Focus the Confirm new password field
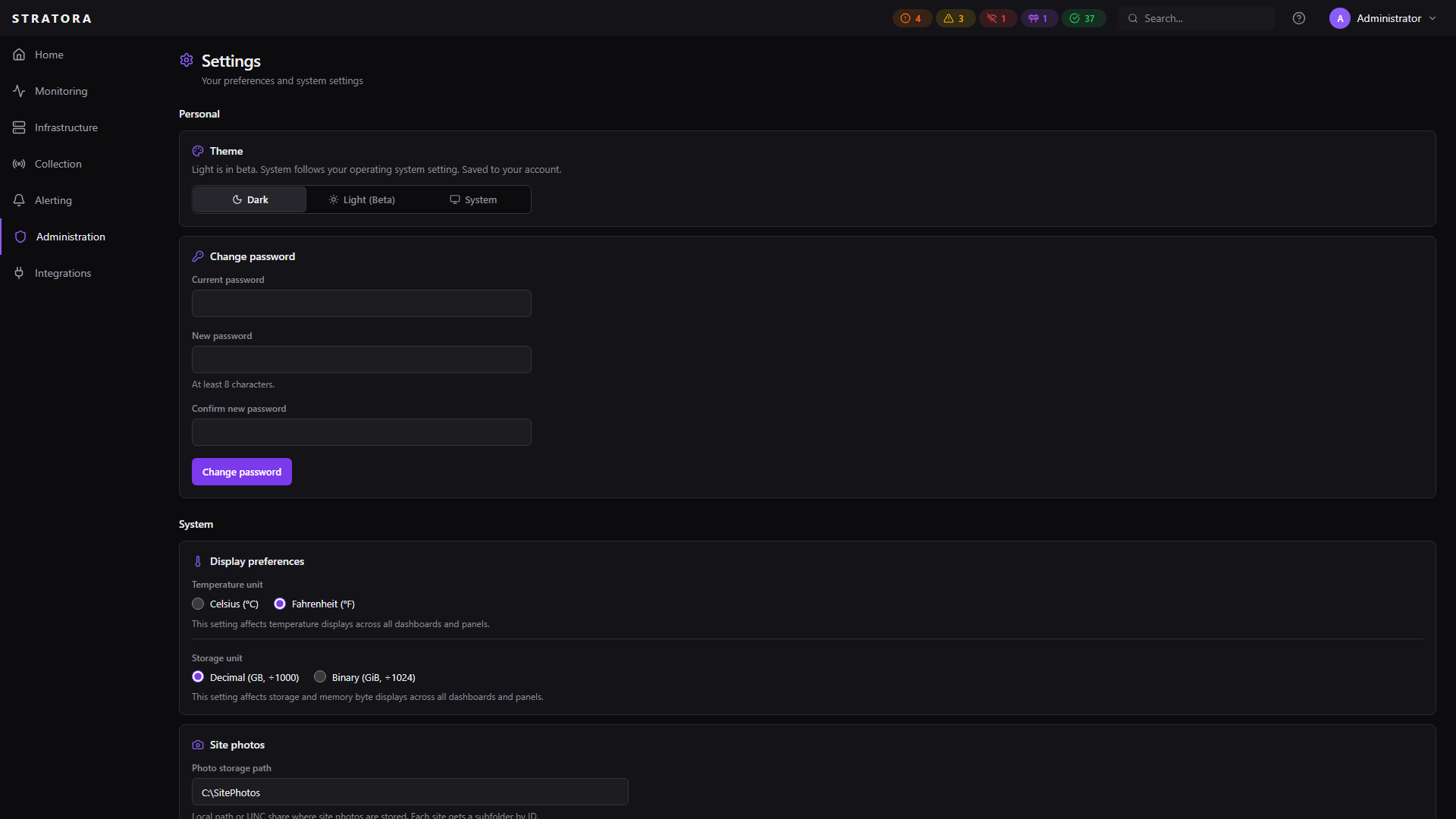This screenshot has height=819, width=1456. (x=362, y=432)
